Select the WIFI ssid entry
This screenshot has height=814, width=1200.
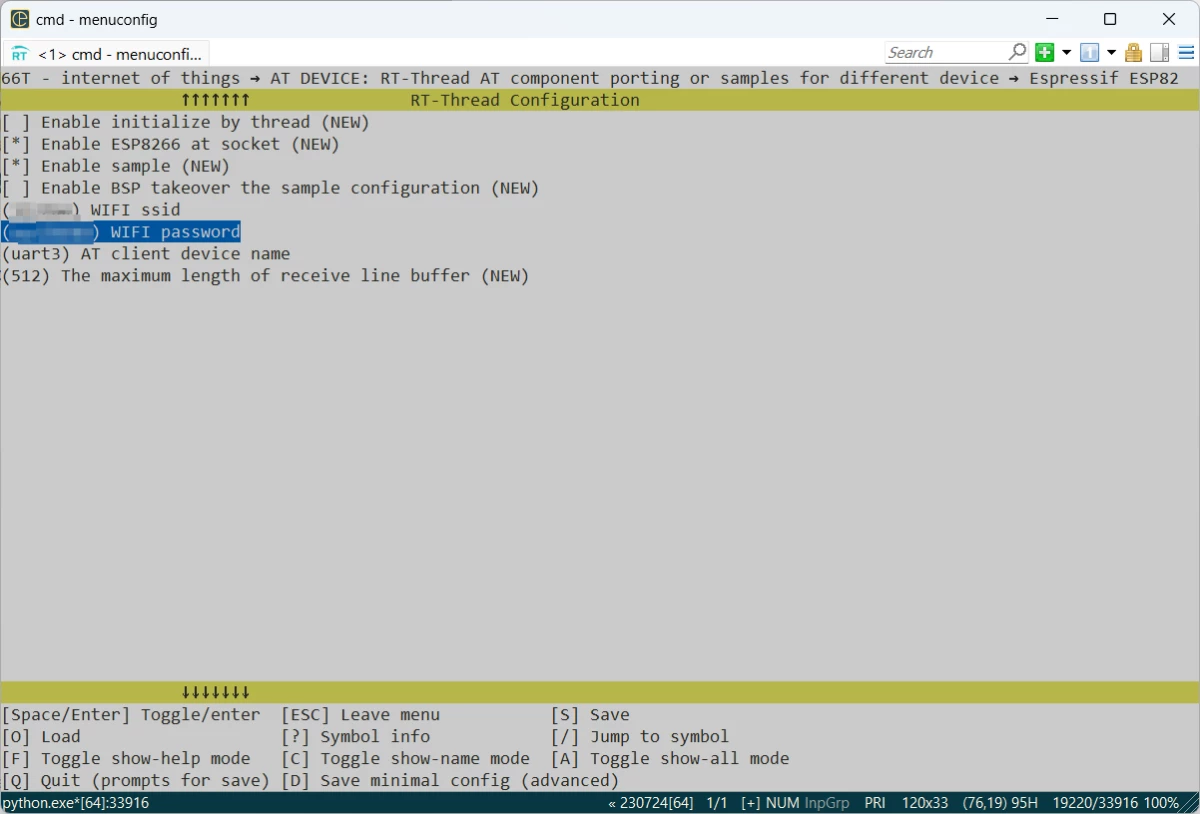click(91, 210)
